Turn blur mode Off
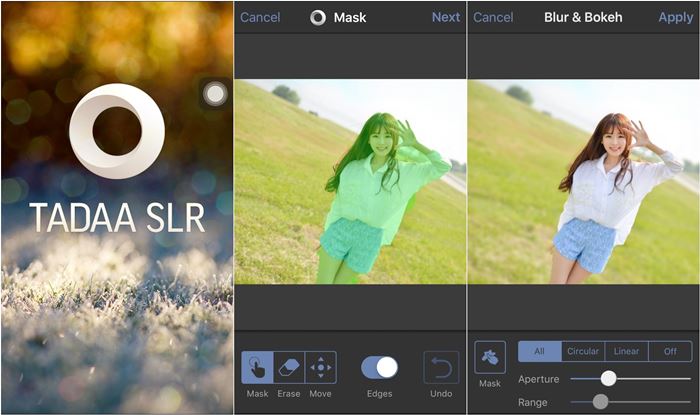The width and height of the screenshot is (700, 415). click(670, 351)
